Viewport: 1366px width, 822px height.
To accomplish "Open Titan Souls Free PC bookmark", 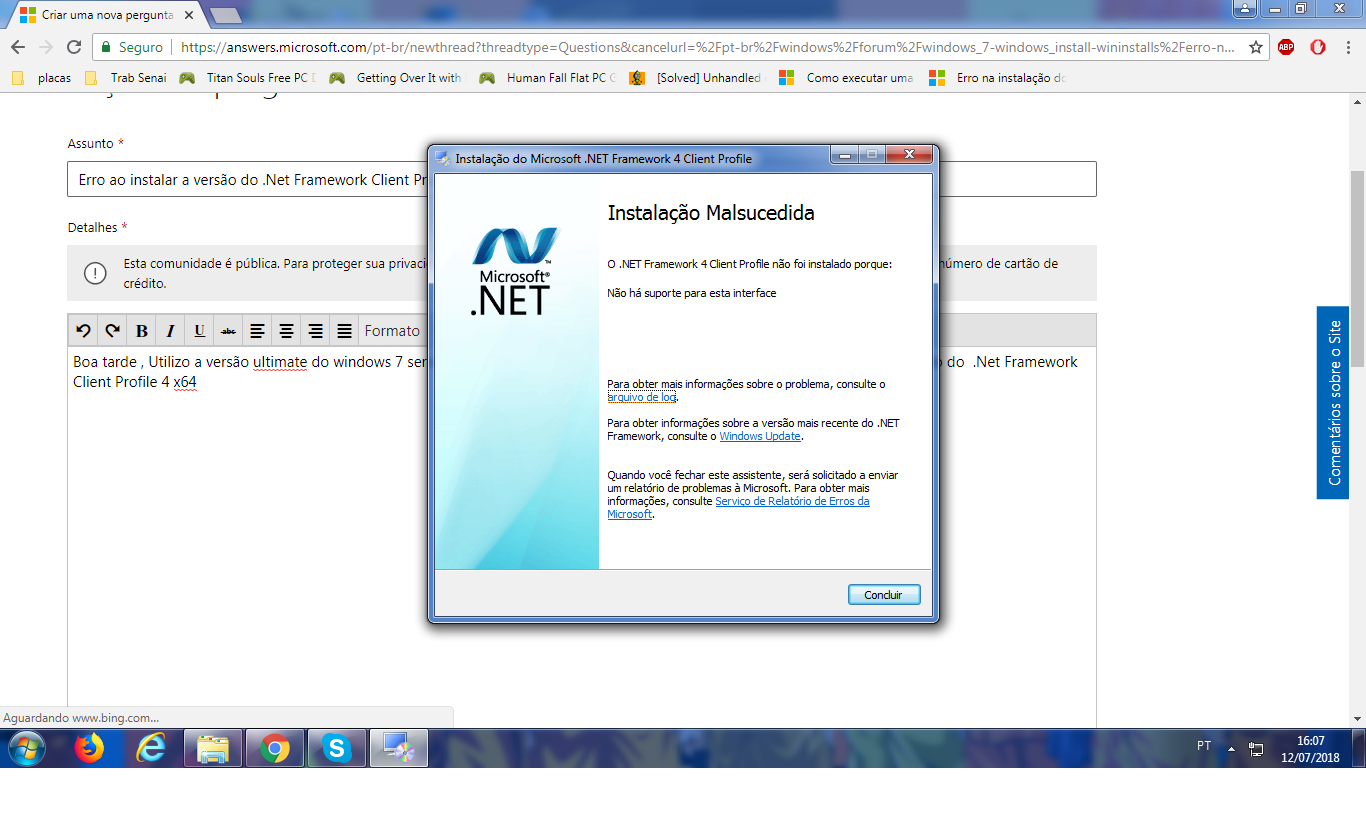I will 247,78.
